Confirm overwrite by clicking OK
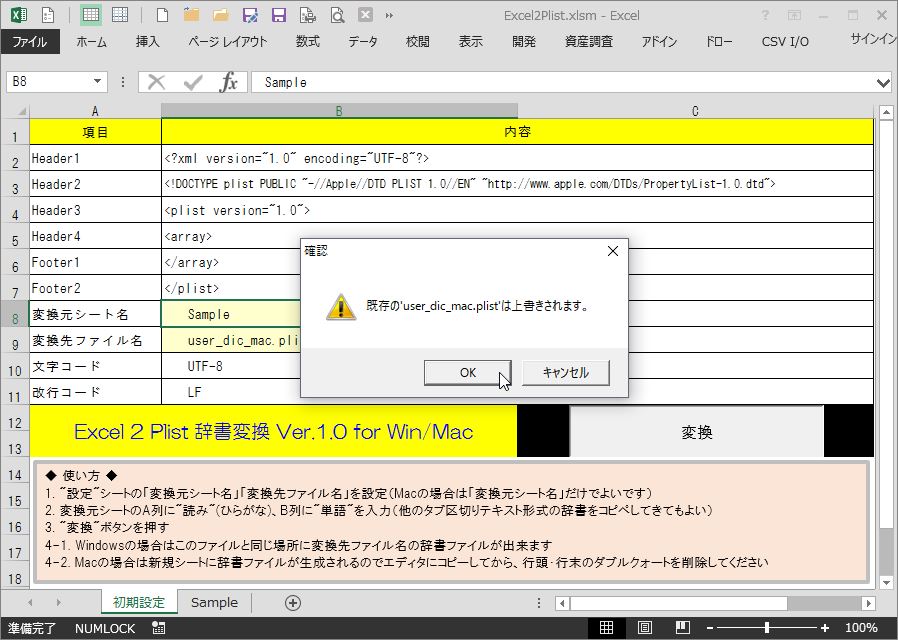This screenshot has width=898, height=640. 467,372
